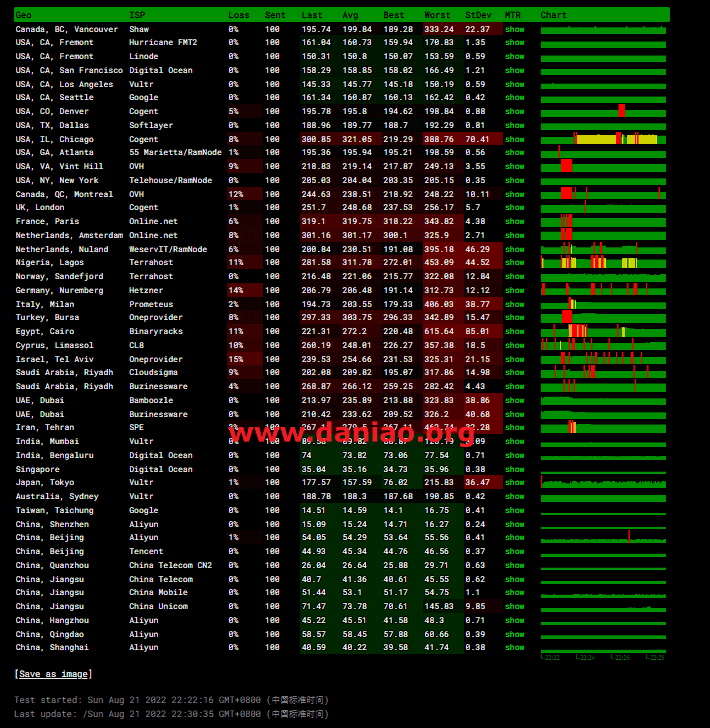Show MTR for Qingdao Aliyun row
The height and width of the screenshot is (728, 710).
click(x=515, y=634)
